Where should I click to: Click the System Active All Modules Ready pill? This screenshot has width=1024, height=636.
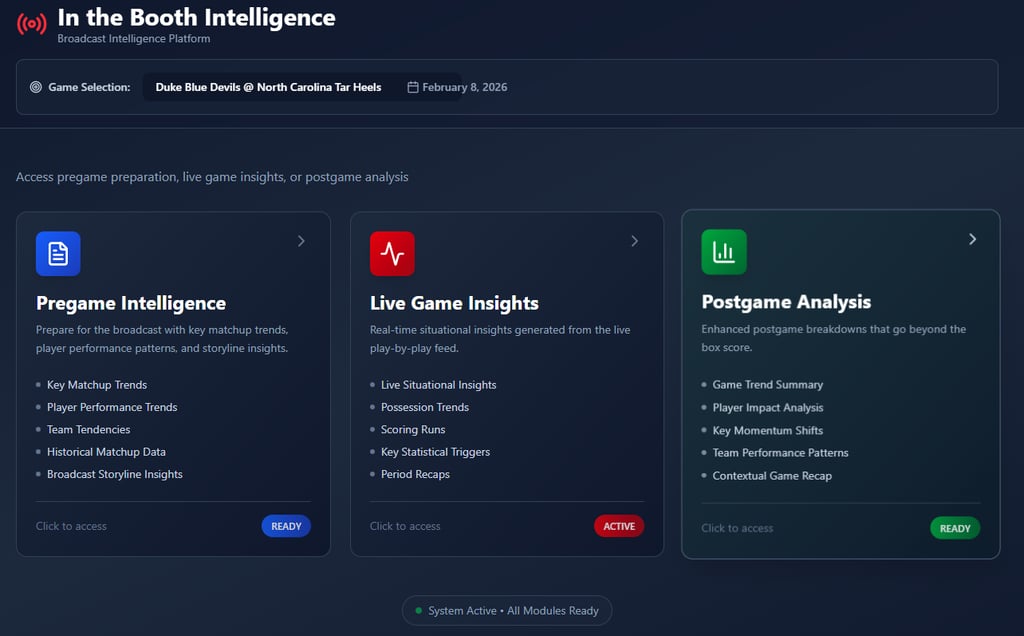click(507, 610)
